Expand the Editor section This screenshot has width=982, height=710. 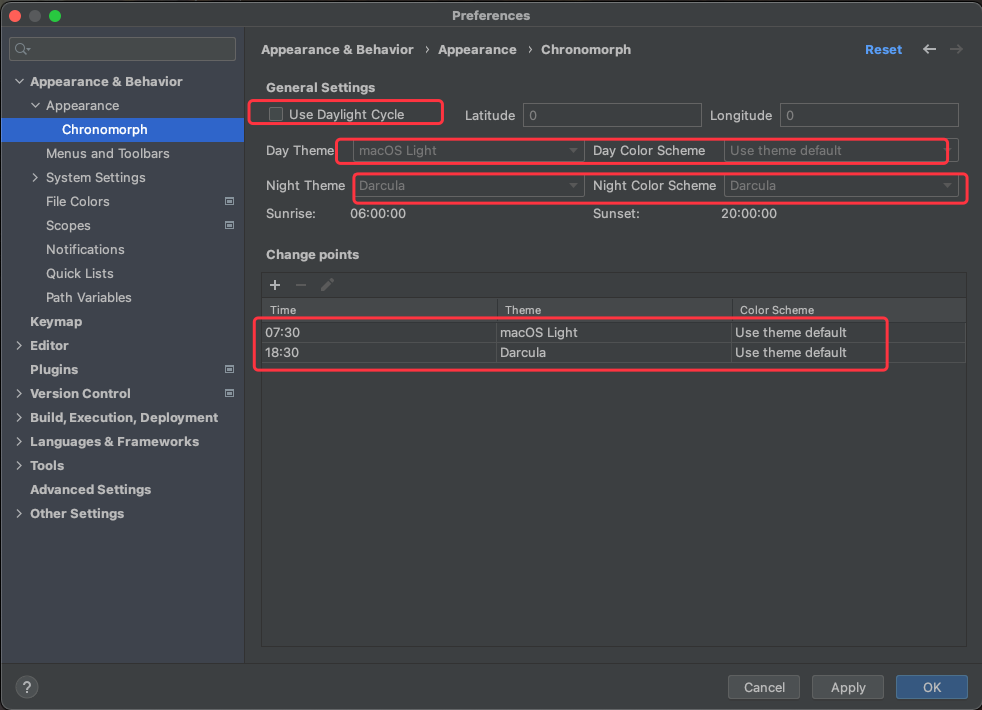coord(19,345)
